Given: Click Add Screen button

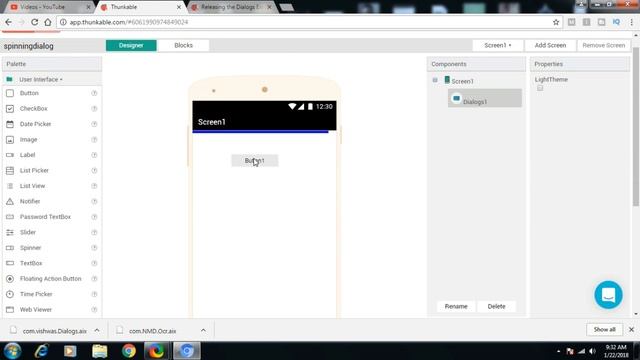Looking at the screenshot, I should (x=550, y=45).
